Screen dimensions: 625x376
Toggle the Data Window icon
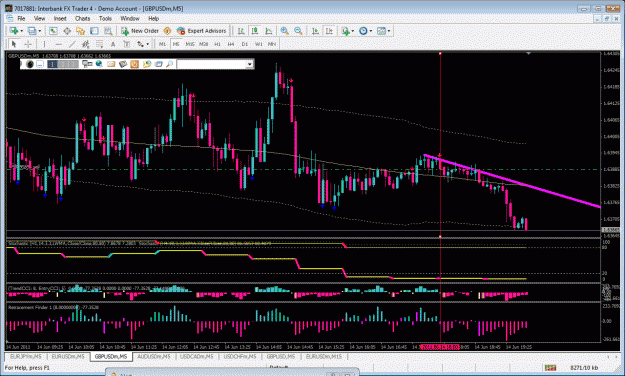coord(67,31)
